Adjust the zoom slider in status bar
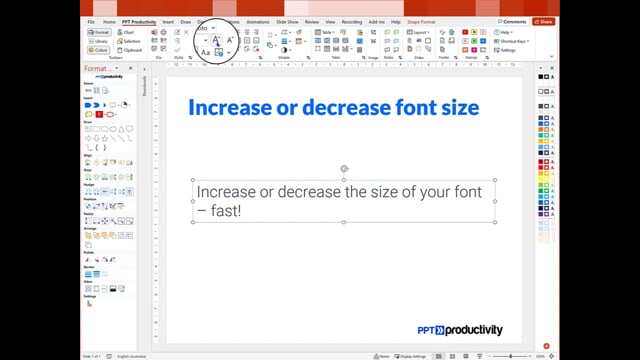The image size is (640, 360). click(510, 356)
